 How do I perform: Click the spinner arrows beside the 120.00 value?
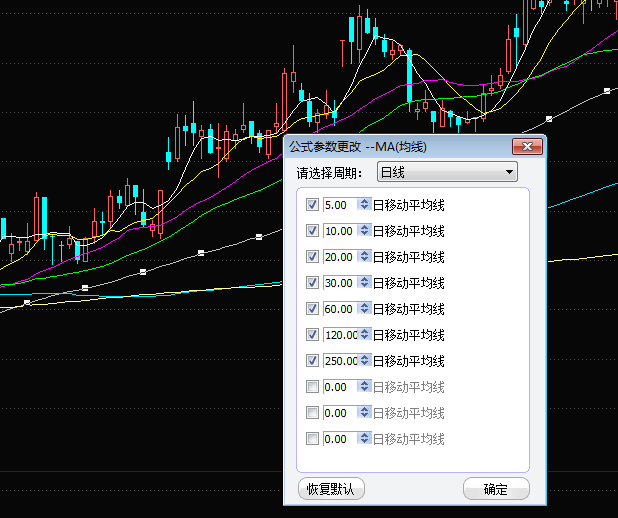point(365,335)
